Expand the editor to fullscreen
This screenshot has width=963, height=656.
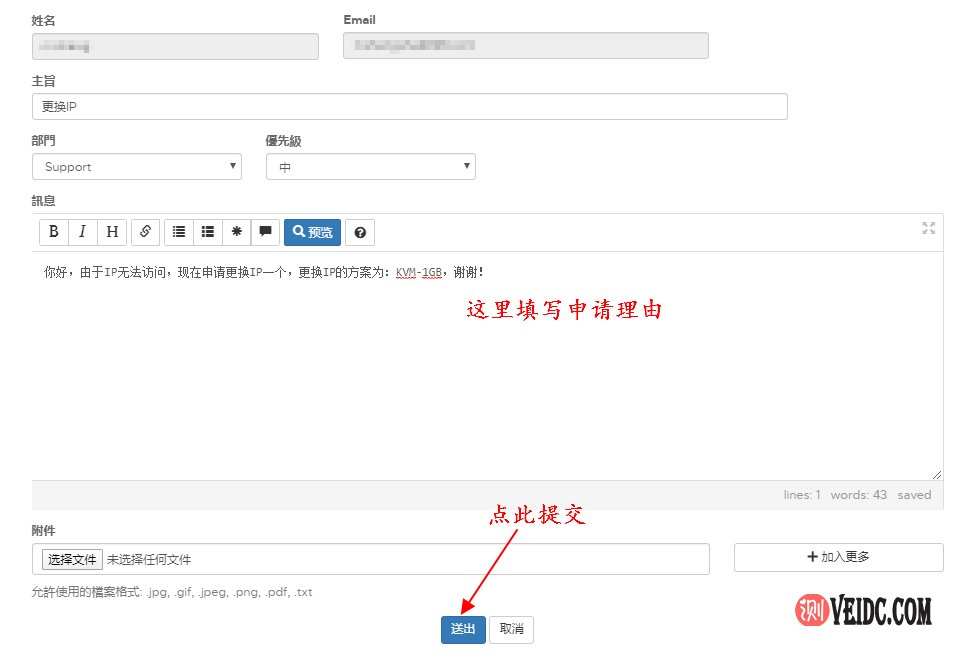click(x=929, y=228)
